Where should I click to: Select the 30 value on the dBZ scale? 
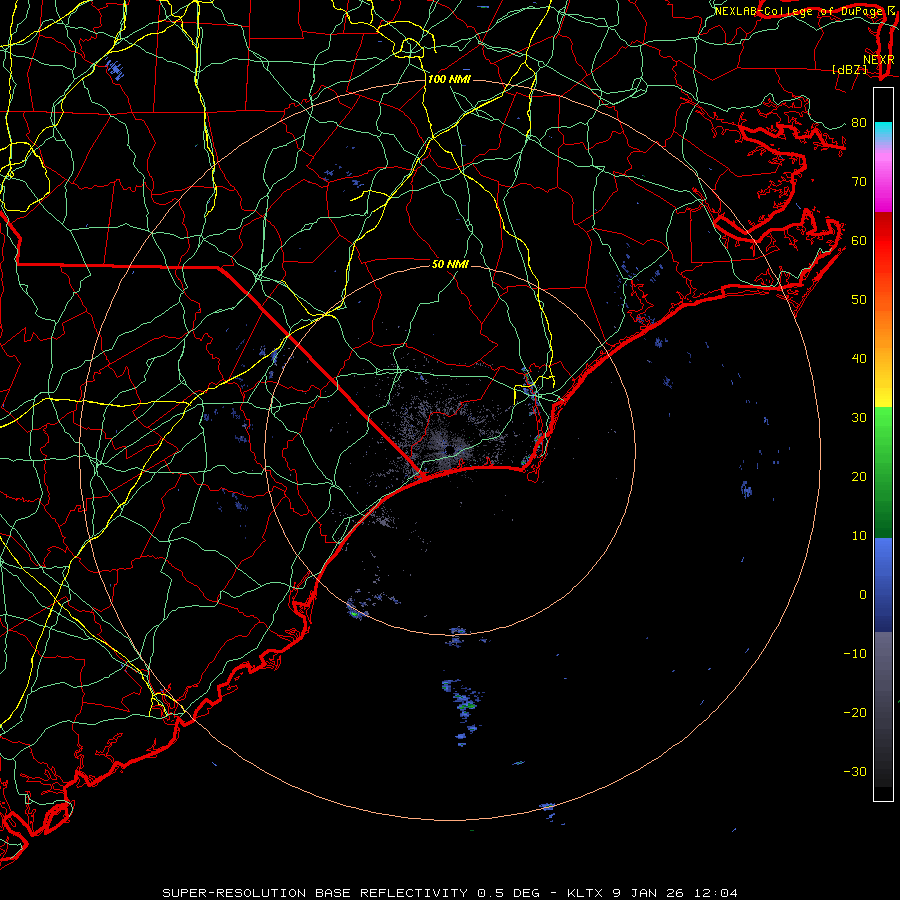coord(859,417)
